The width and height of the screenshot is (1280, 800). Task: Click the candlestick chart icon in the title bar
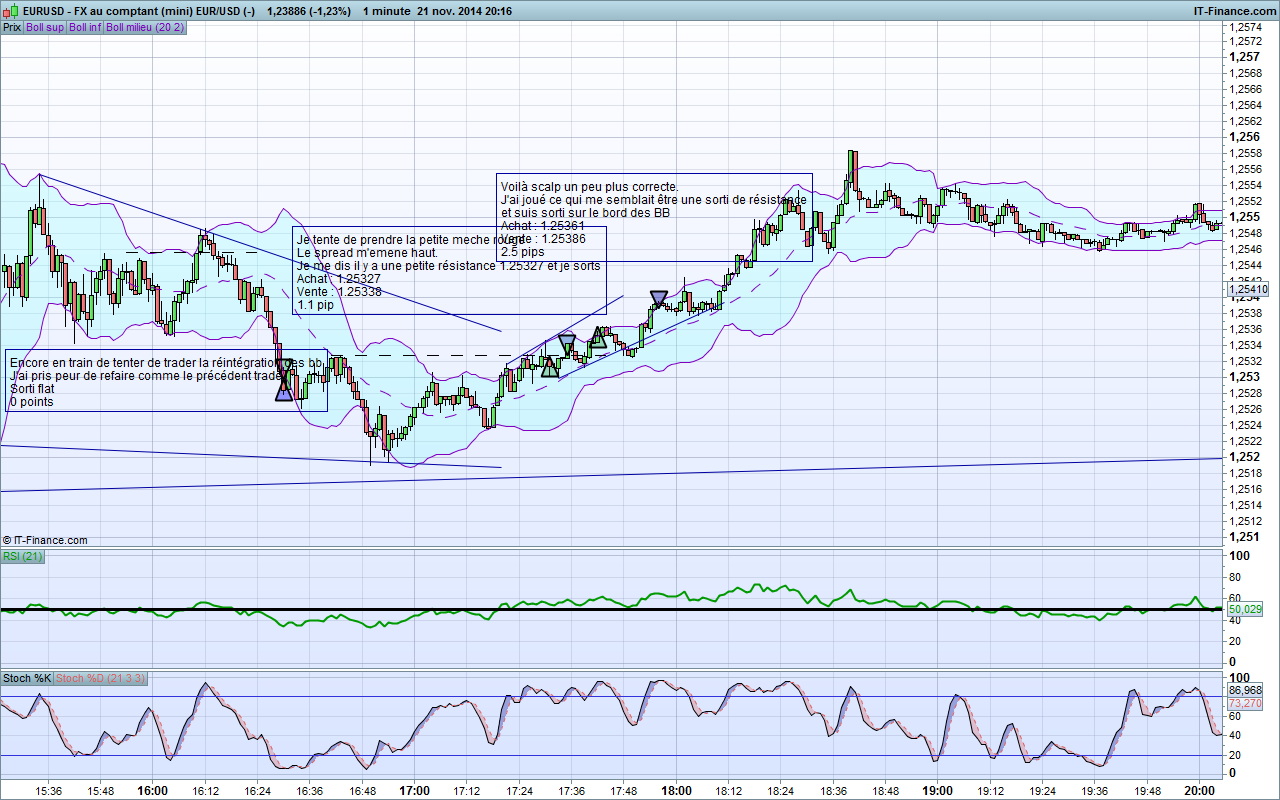click(11, 11)
